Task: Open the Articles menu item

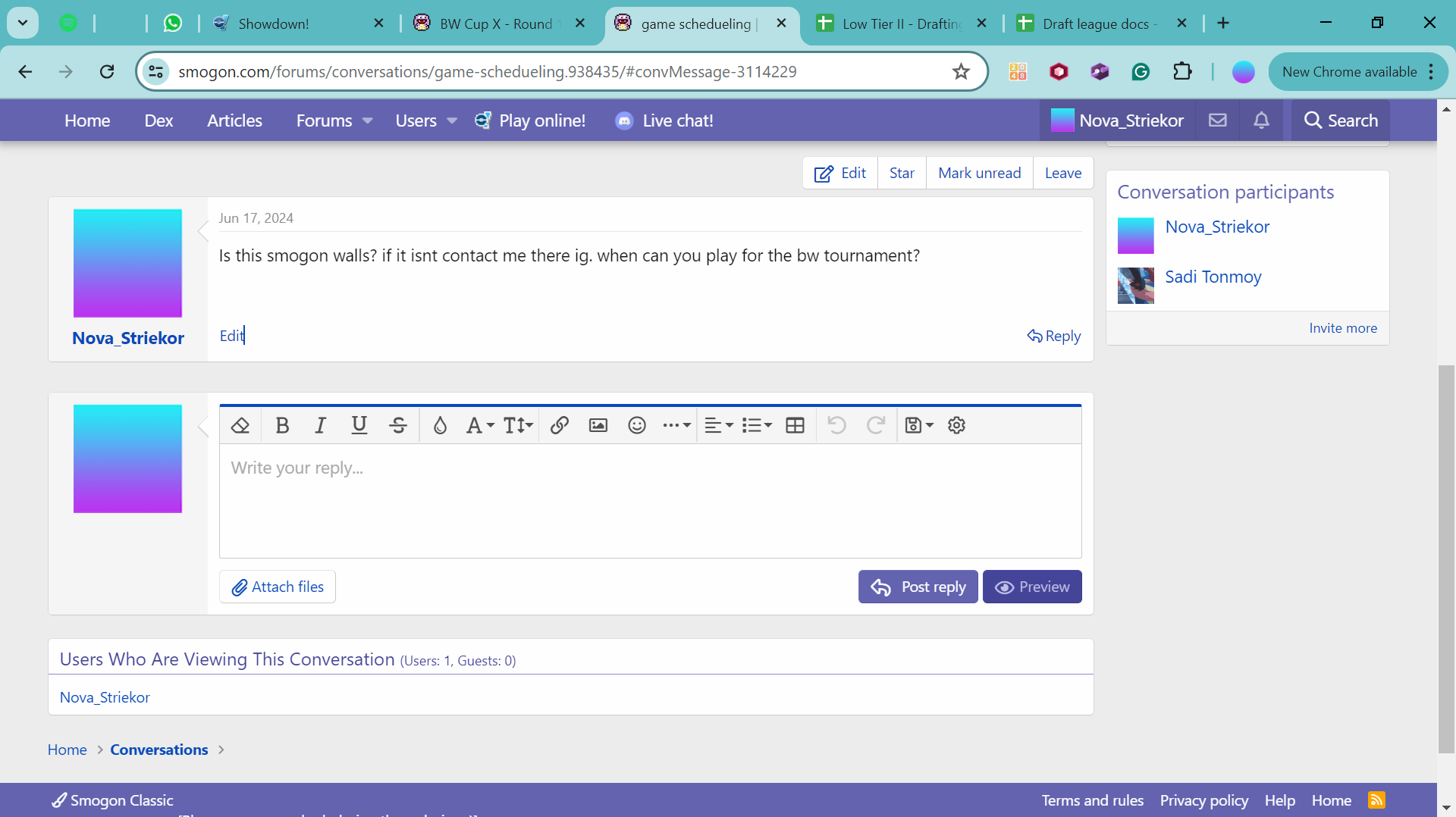Action: pos(234,121)
